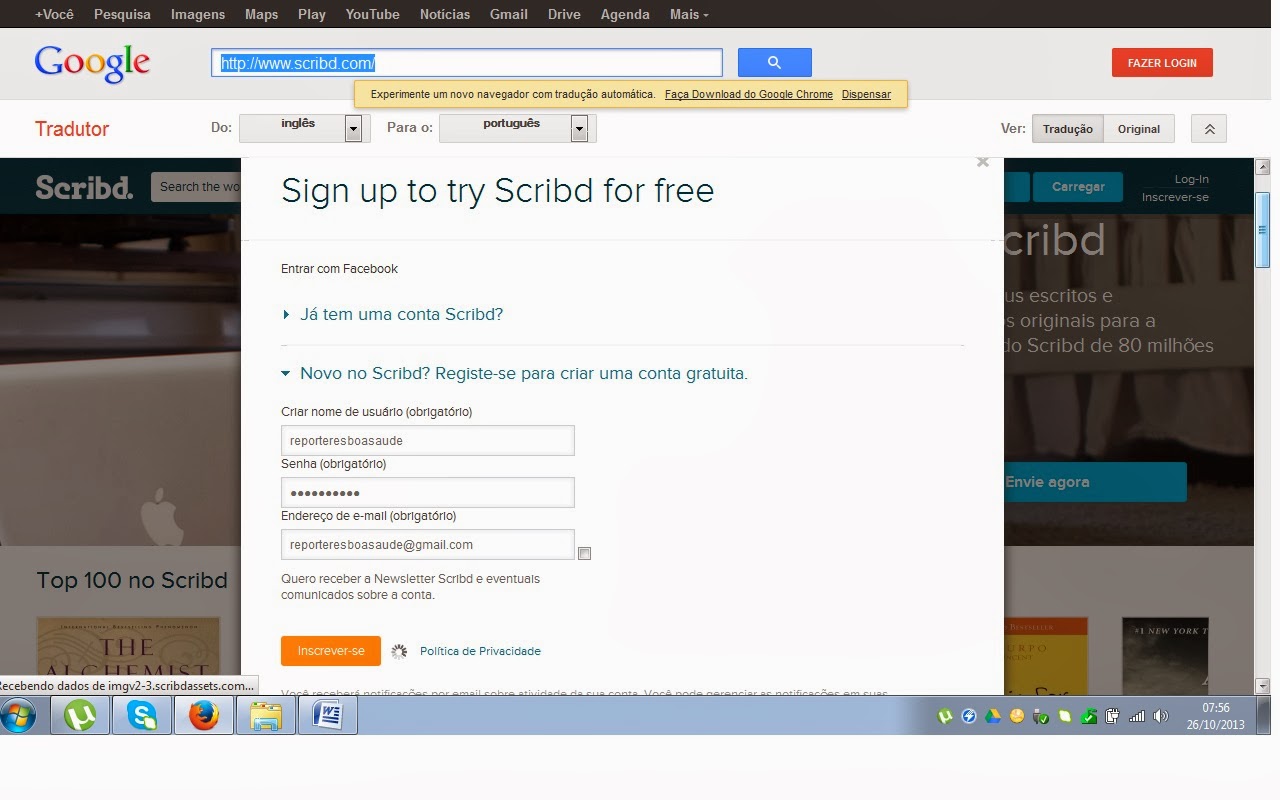Open the Política de Privacidade link
Viewport: 1280px width, 800px height.
480,651
